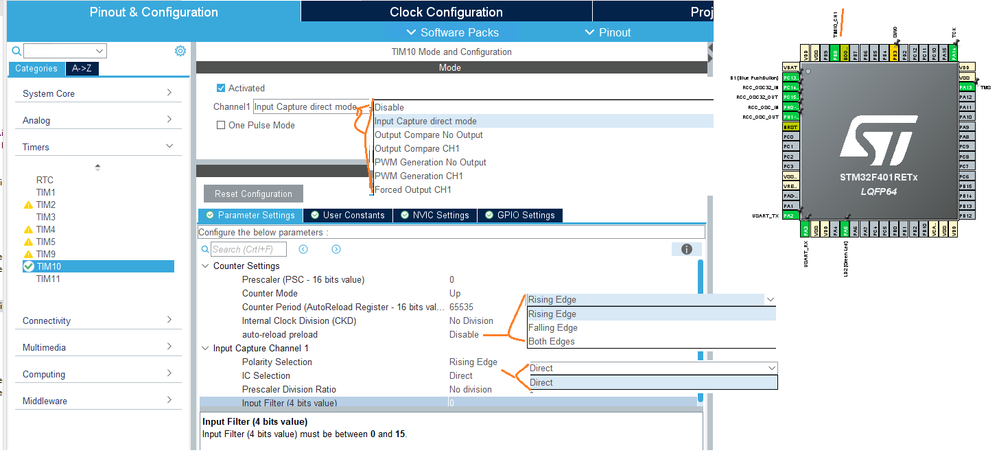This screenshot has height=453, width=999.
Task: Select pin PA9 on the chip right side
Action: [967, 127]
